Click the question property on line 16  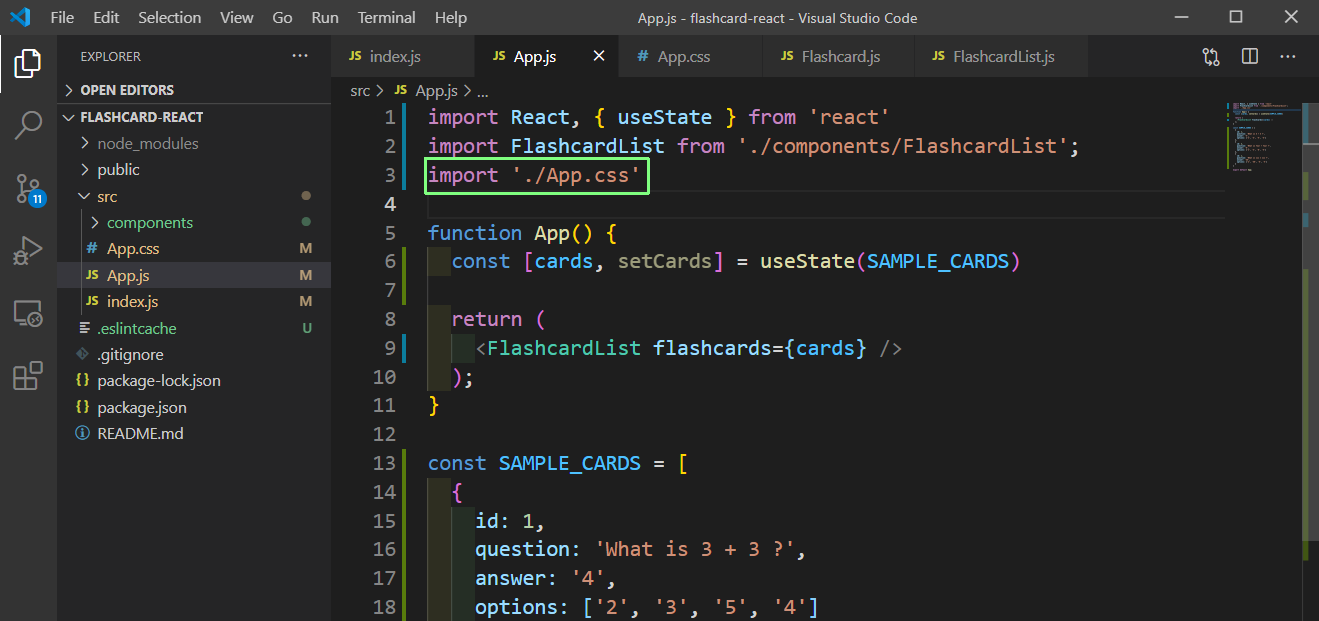coord(522,550)
